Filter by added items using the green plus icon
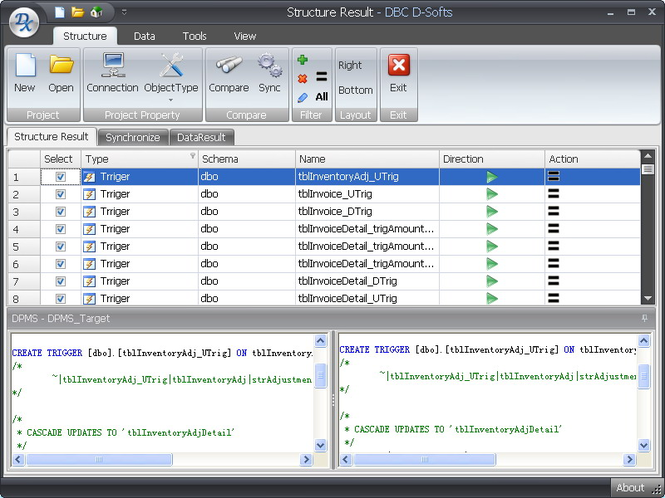665x498 pixels. [302, 60]
